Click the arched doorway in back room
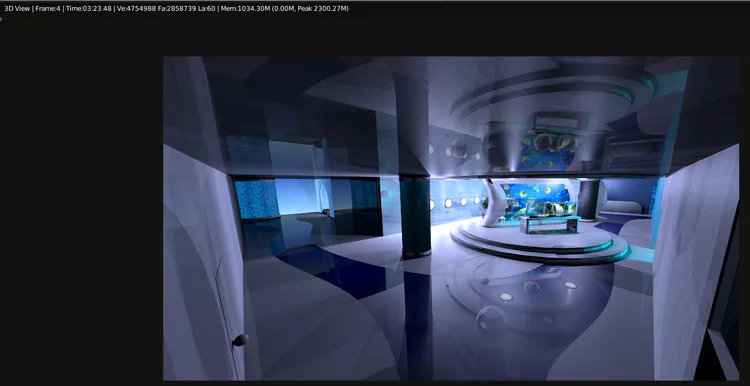The image size is (750, 386). 325,199
